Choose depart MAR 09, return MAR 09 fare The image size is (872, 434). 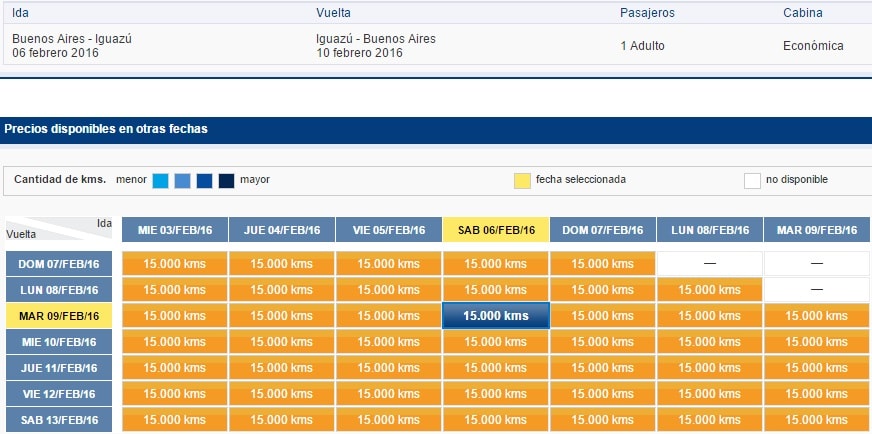tap(817, 316)
